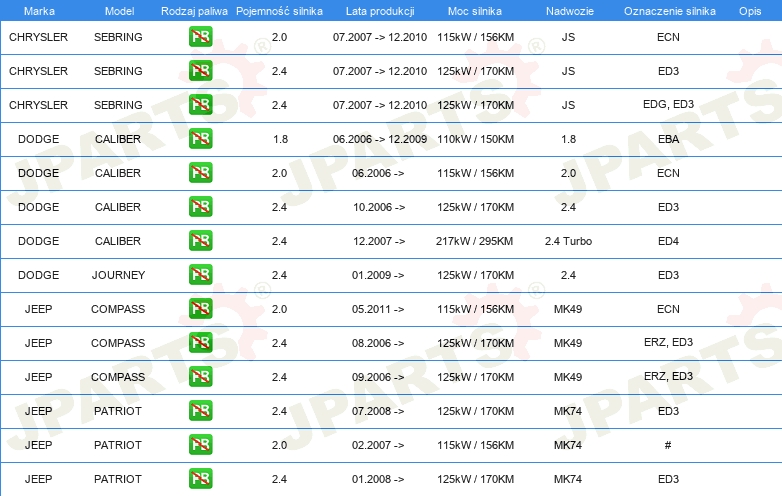
Task: Select CALIBER model cell in EBA row
Action: coord(118,139)
